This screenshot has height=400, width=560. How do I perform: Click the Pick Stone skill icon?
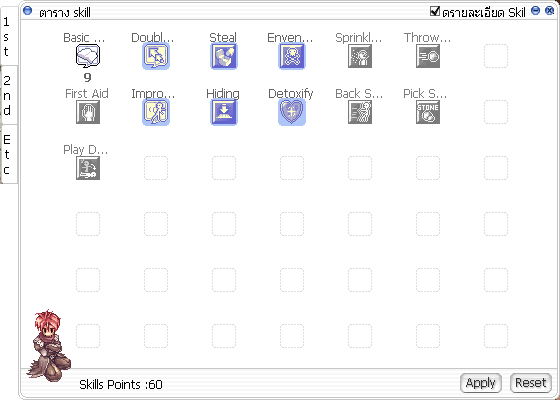click(x=428, y=112)
